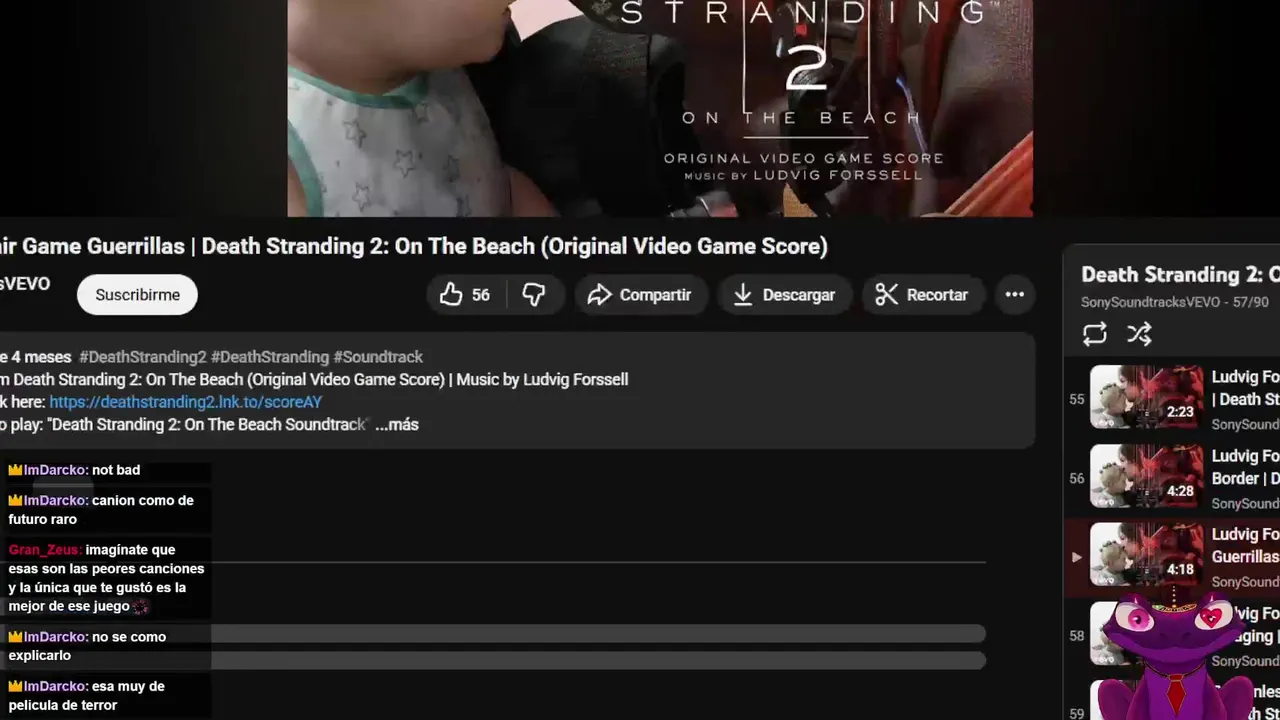Like the video with thumbs-up icon
Viewport: 1280px width, 720px height.
pyautogui.click(x=465, y=295)
